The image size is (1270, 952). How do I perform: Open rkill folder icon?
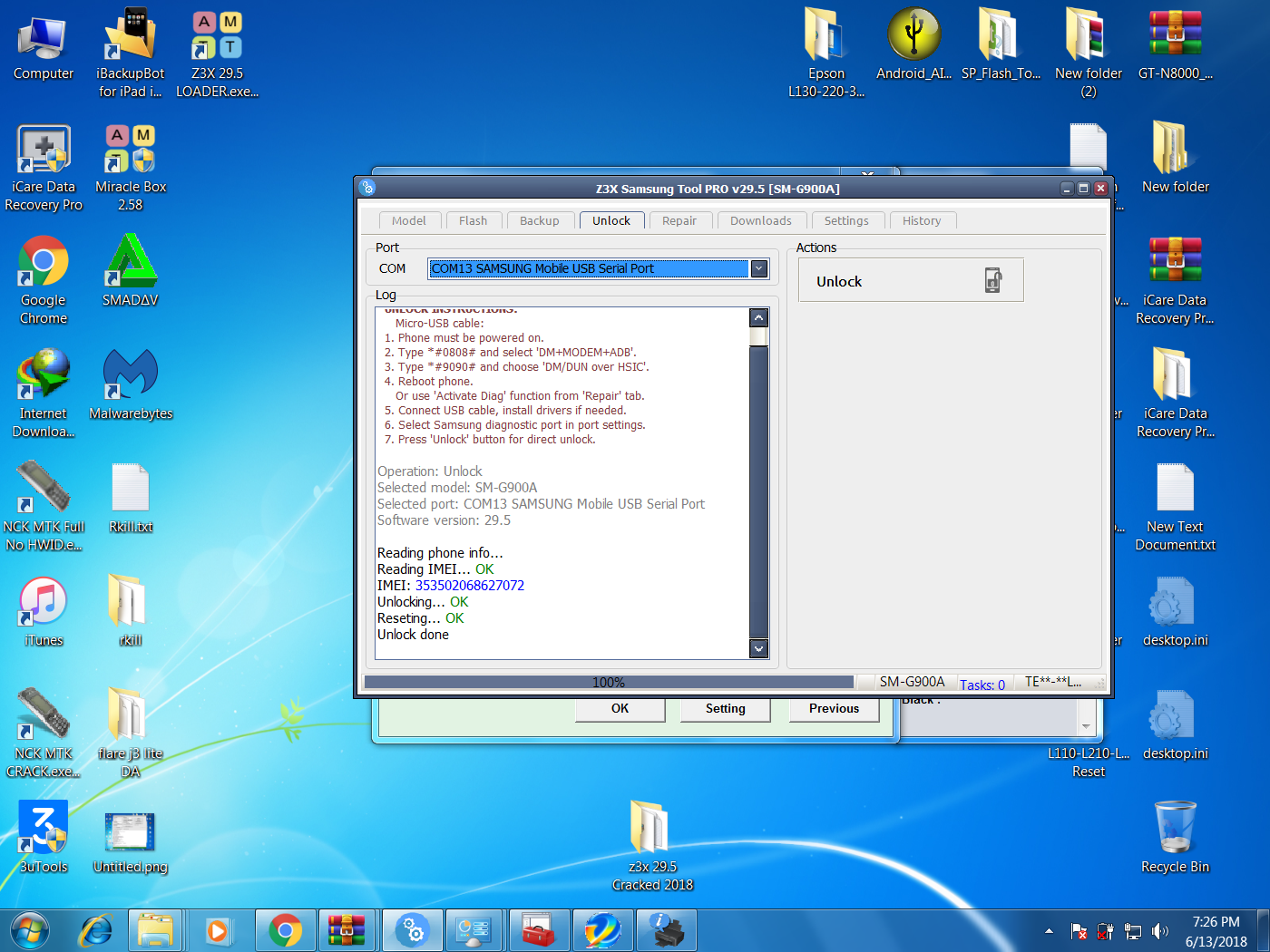coord(131,612)
